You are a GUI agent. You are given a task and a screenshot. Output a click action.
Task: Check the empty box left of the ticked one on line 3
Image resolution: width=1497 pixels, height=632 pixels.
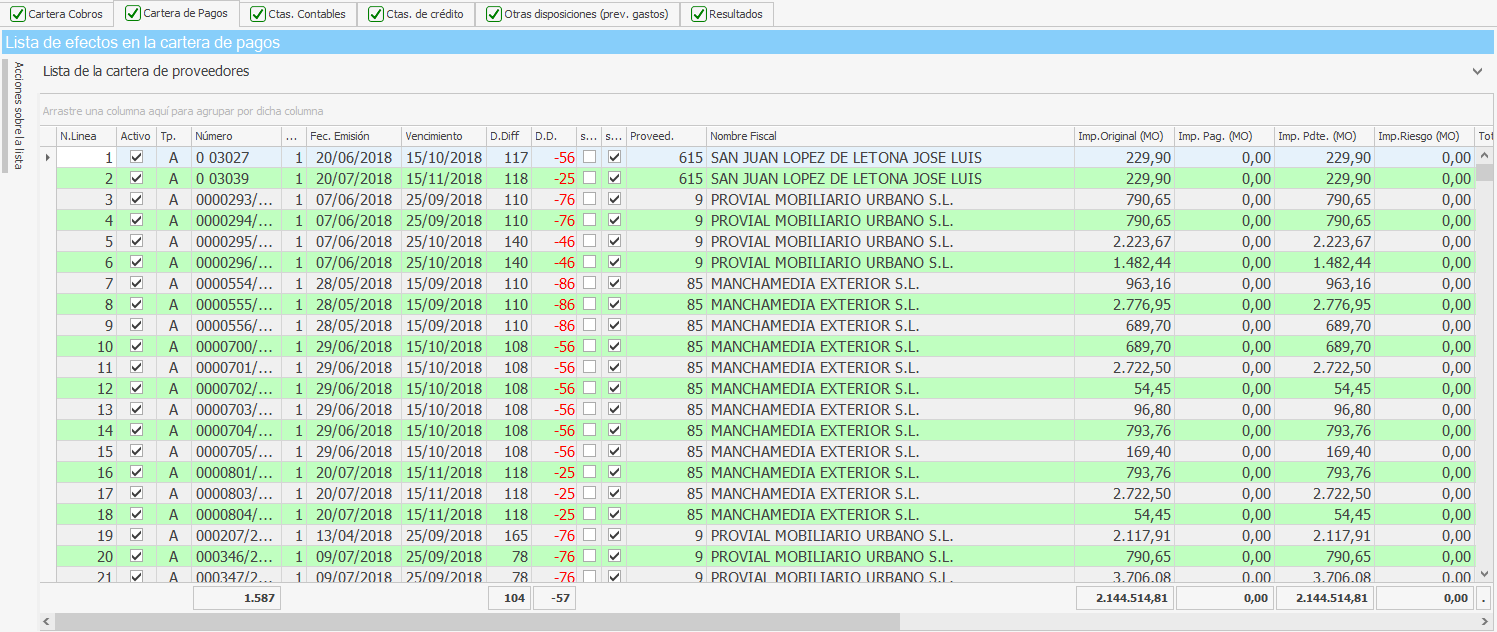(x=590, y=199)
